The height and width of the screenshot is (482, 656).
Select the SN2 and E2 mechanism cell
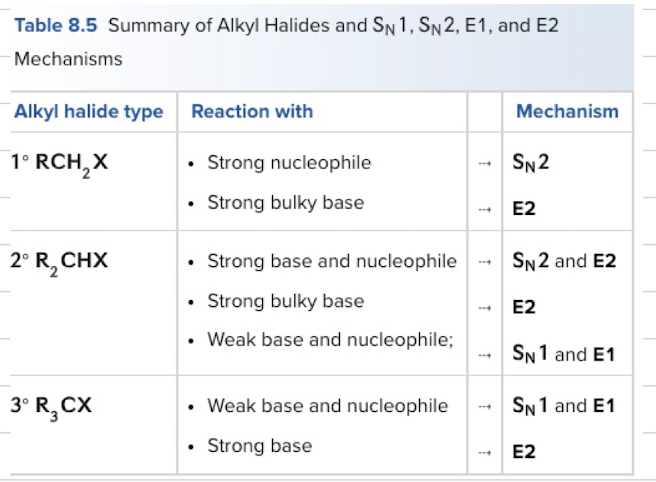(564, 262)
